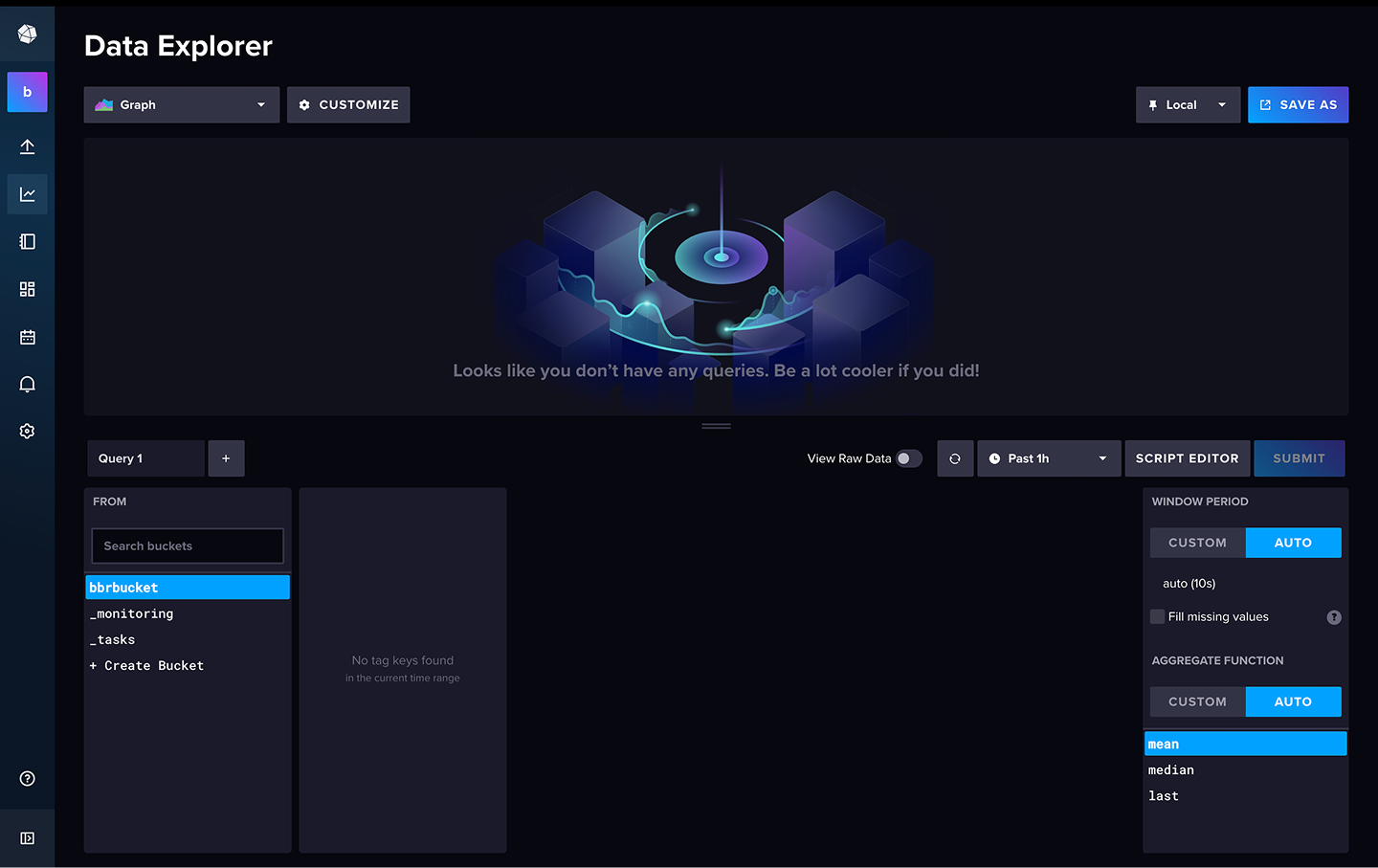Click the refresh query icon button
1378x868 pixels.
pos(954,458)
